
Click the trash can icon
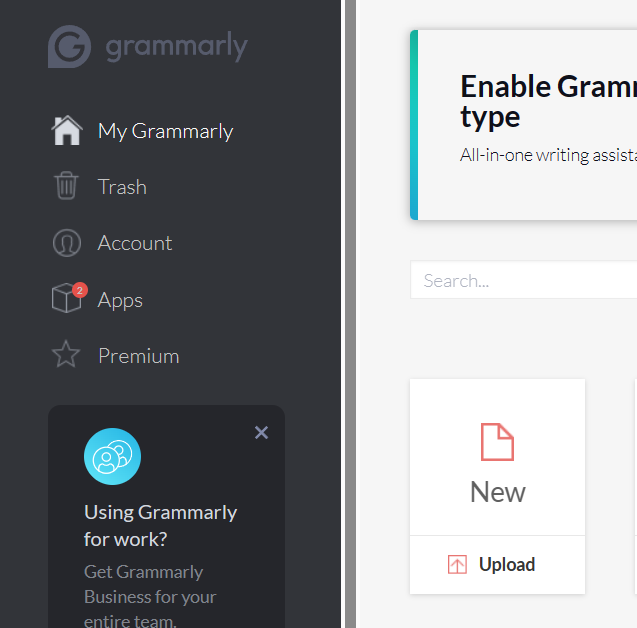pyautogui.click(x=66, y=186)
